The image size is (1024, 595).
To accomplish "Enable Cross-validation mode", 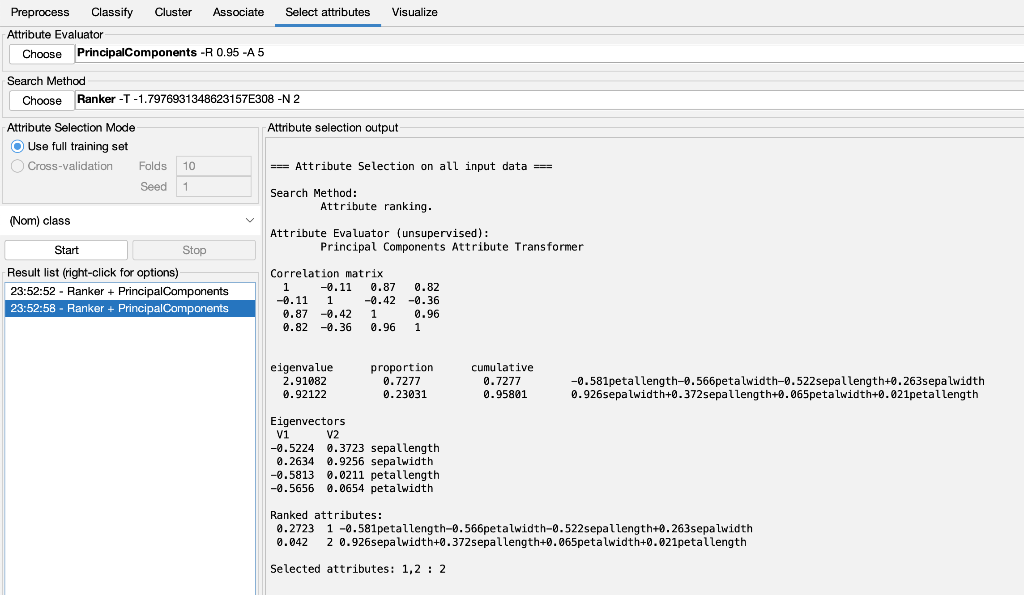I will coord(18,166).
